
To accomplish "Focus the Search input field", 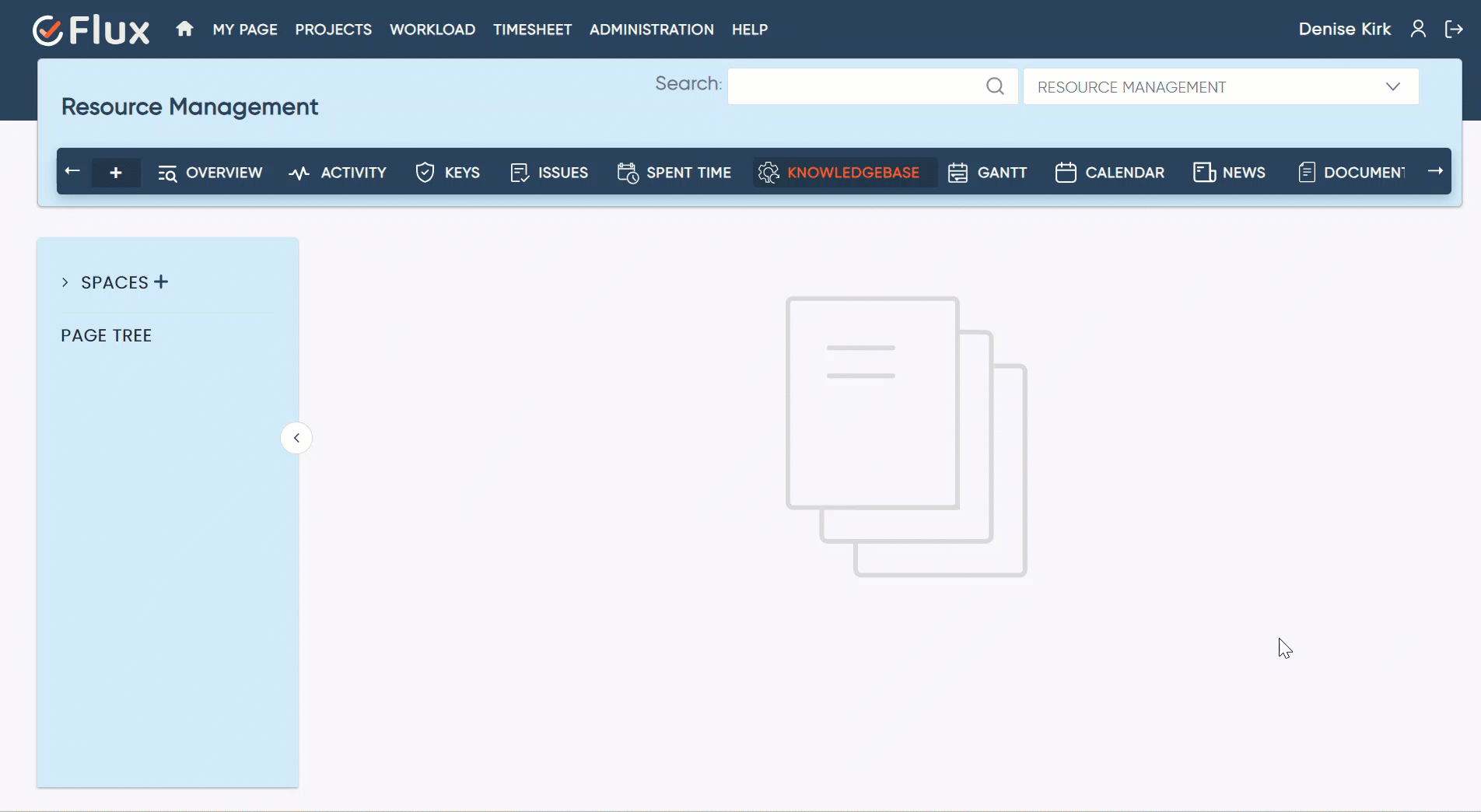I will [x=856, y=86].
